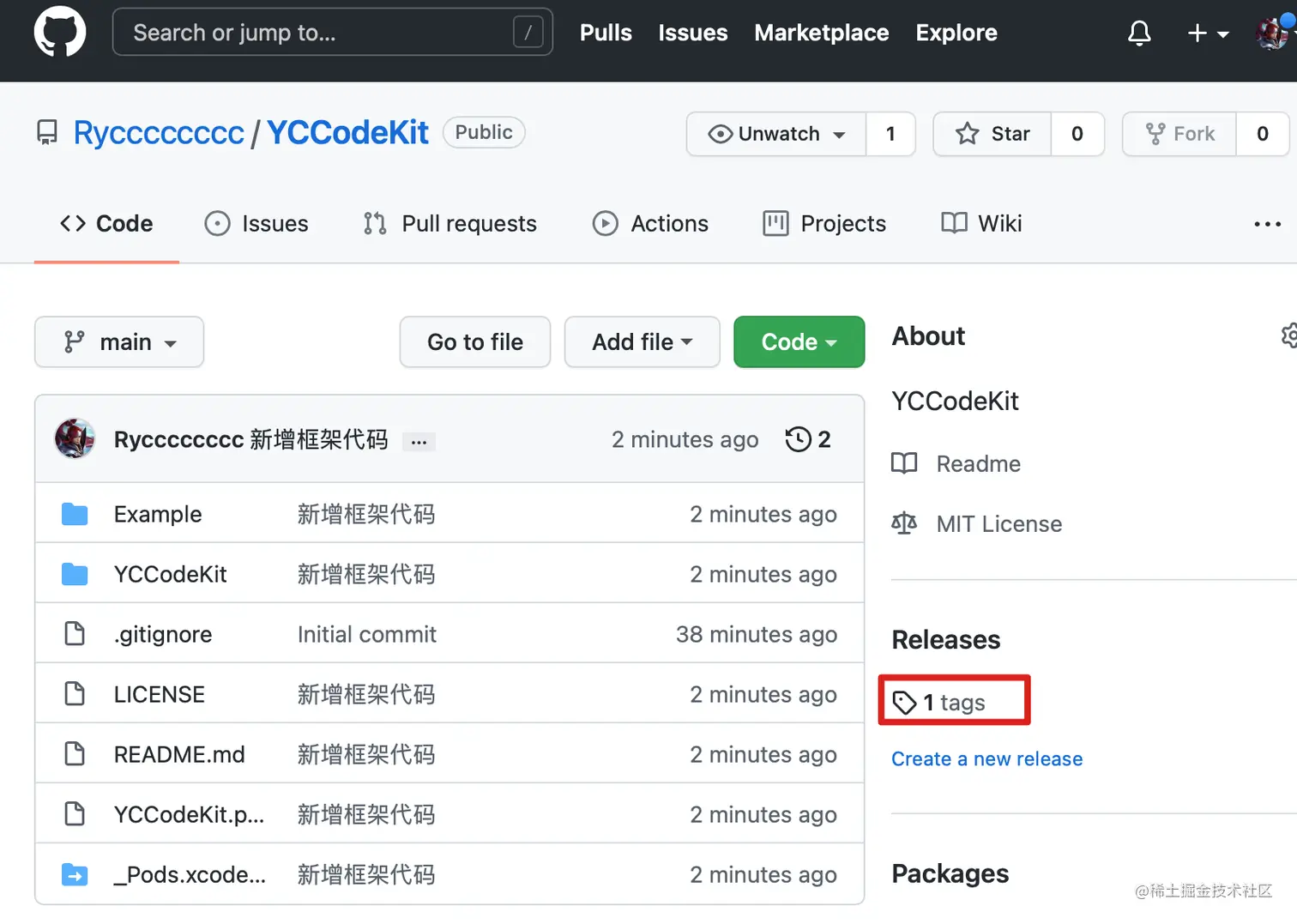The width and height of the screenshot is (1297, 924).
Task: View watchers count 1
Action: [890, 134]
